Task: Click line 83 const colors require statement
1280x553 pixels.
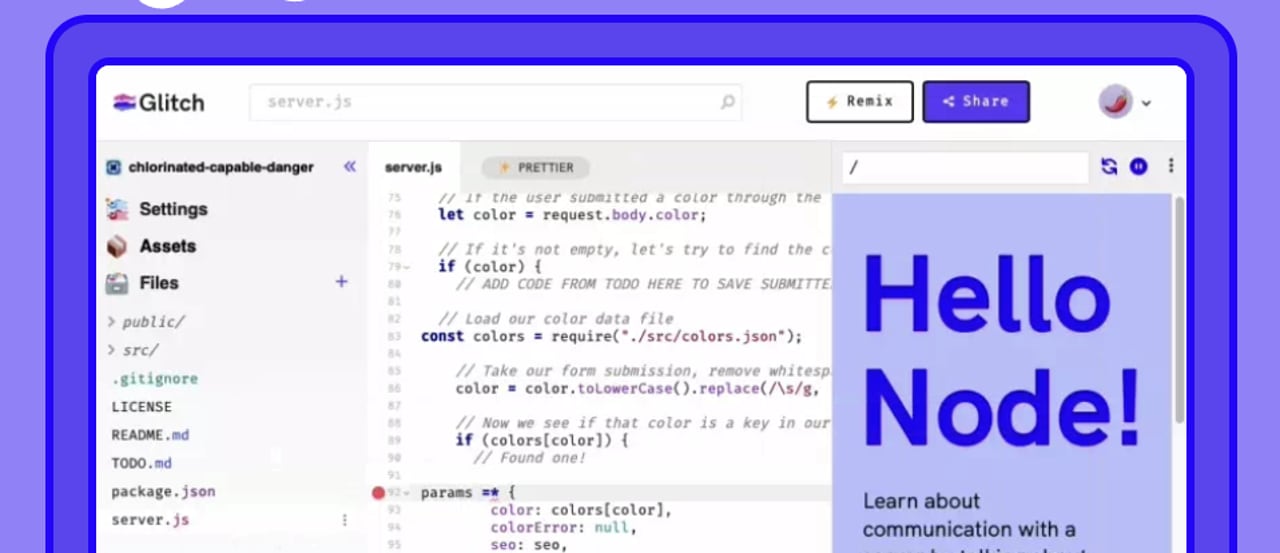Action: 611,336
